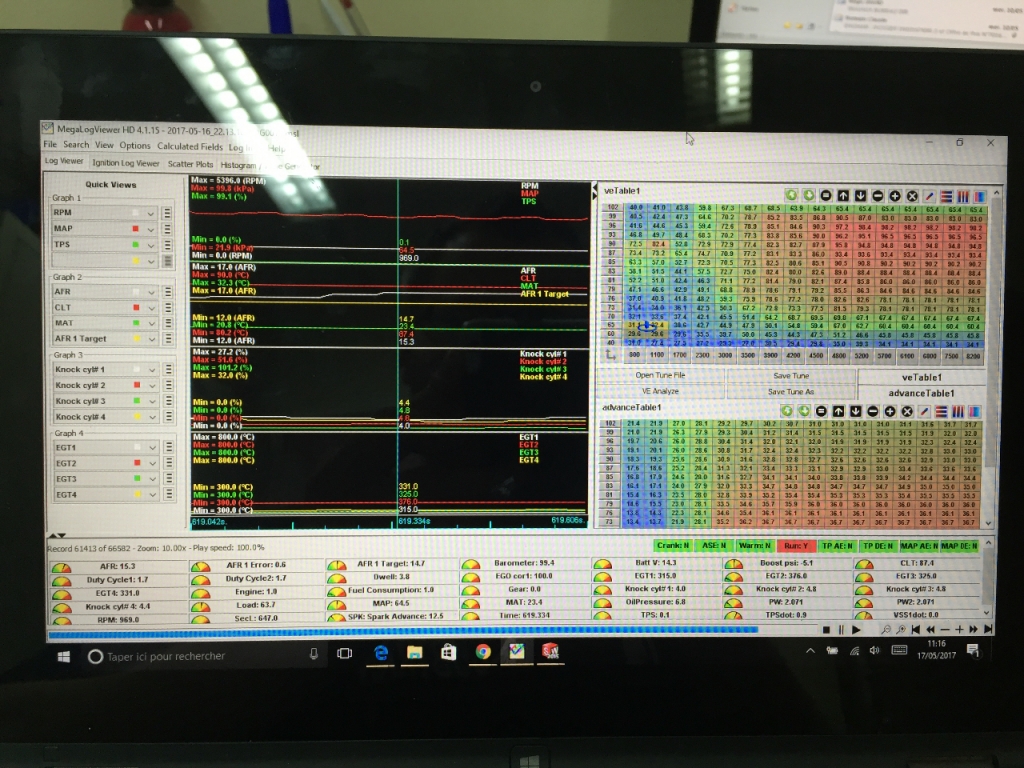Click the TP AE status indicator
The image size is (1024, 768).
(837, 545)
